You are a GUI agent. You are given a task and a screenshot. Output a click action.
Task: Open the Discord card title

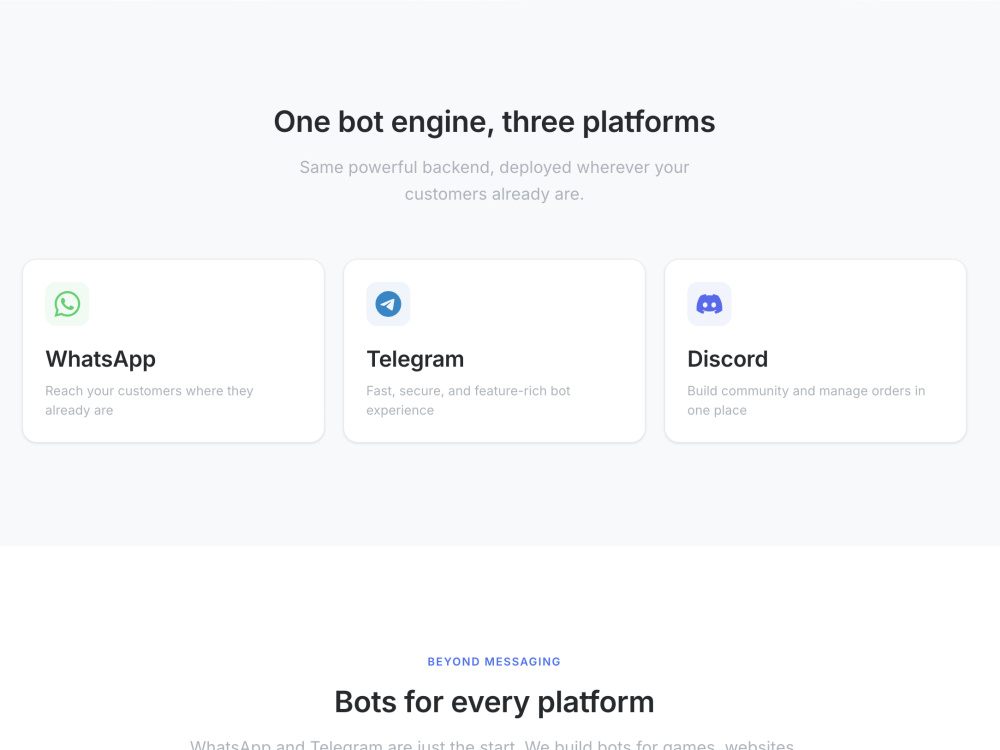coord(728,359)
